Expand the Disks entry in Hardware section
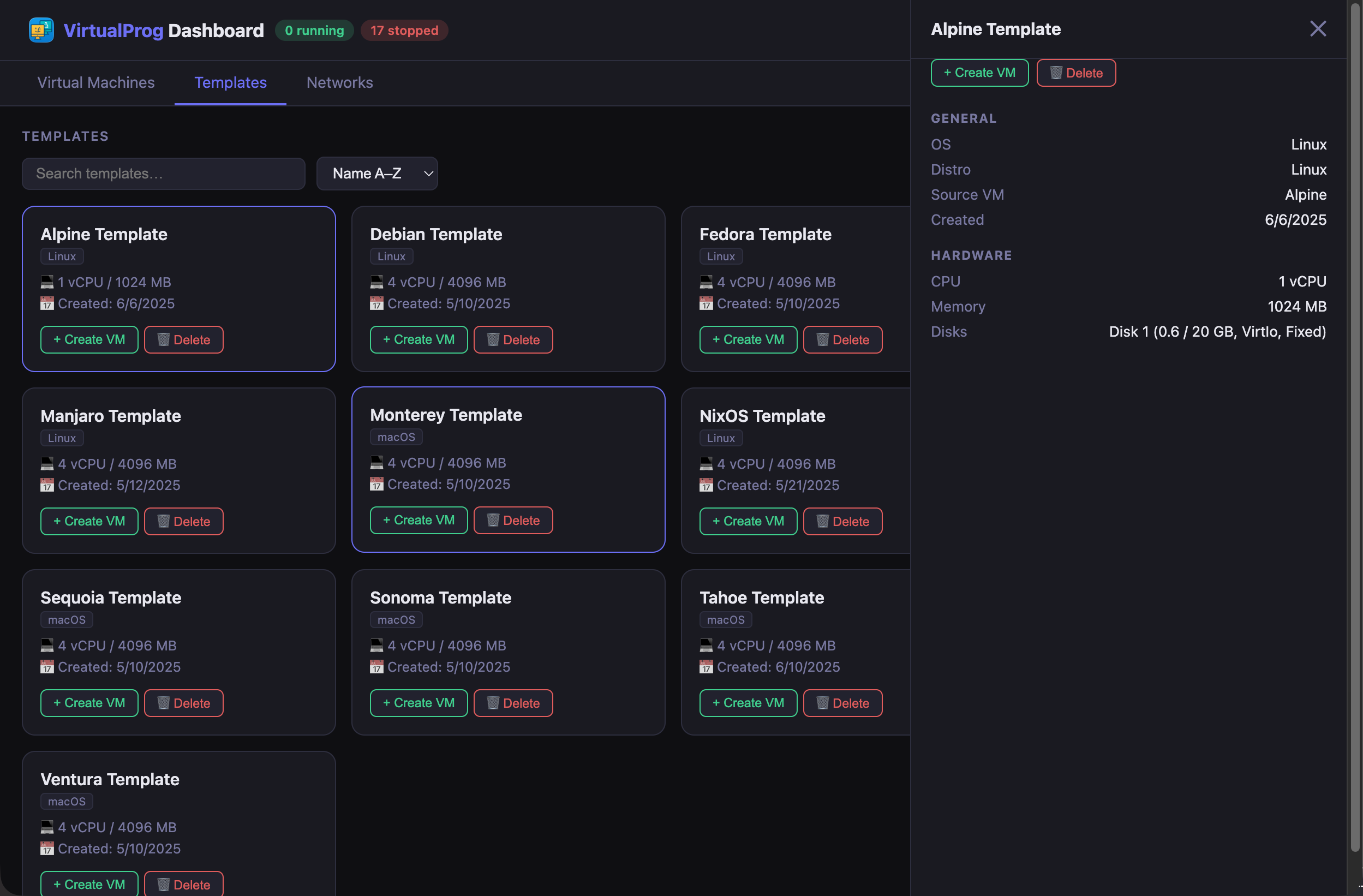The image size is (1363, 896). 948,331
